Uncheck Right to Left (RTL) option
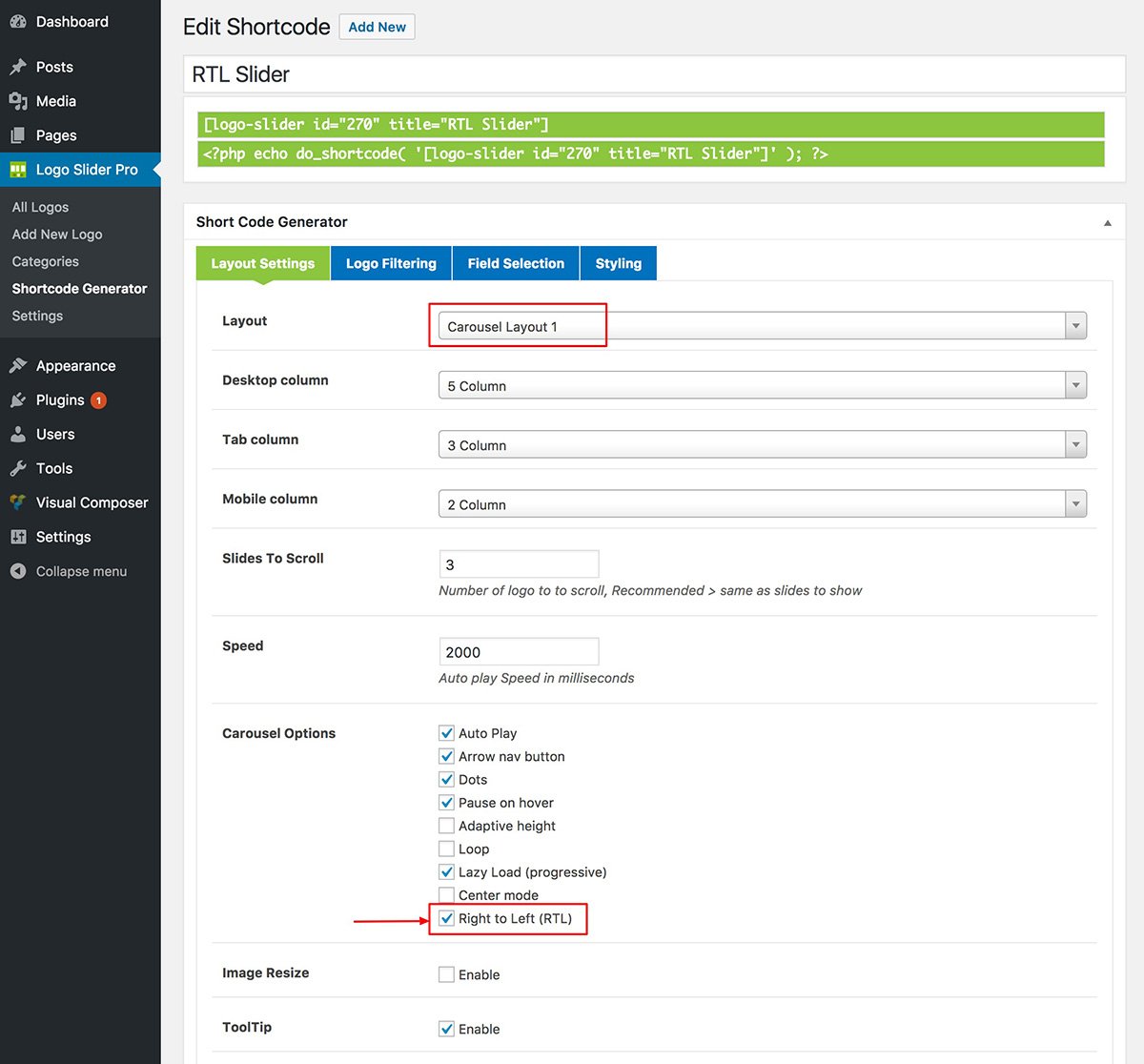Viewport: 1144px width, 1064px height. tap(446, 918)
